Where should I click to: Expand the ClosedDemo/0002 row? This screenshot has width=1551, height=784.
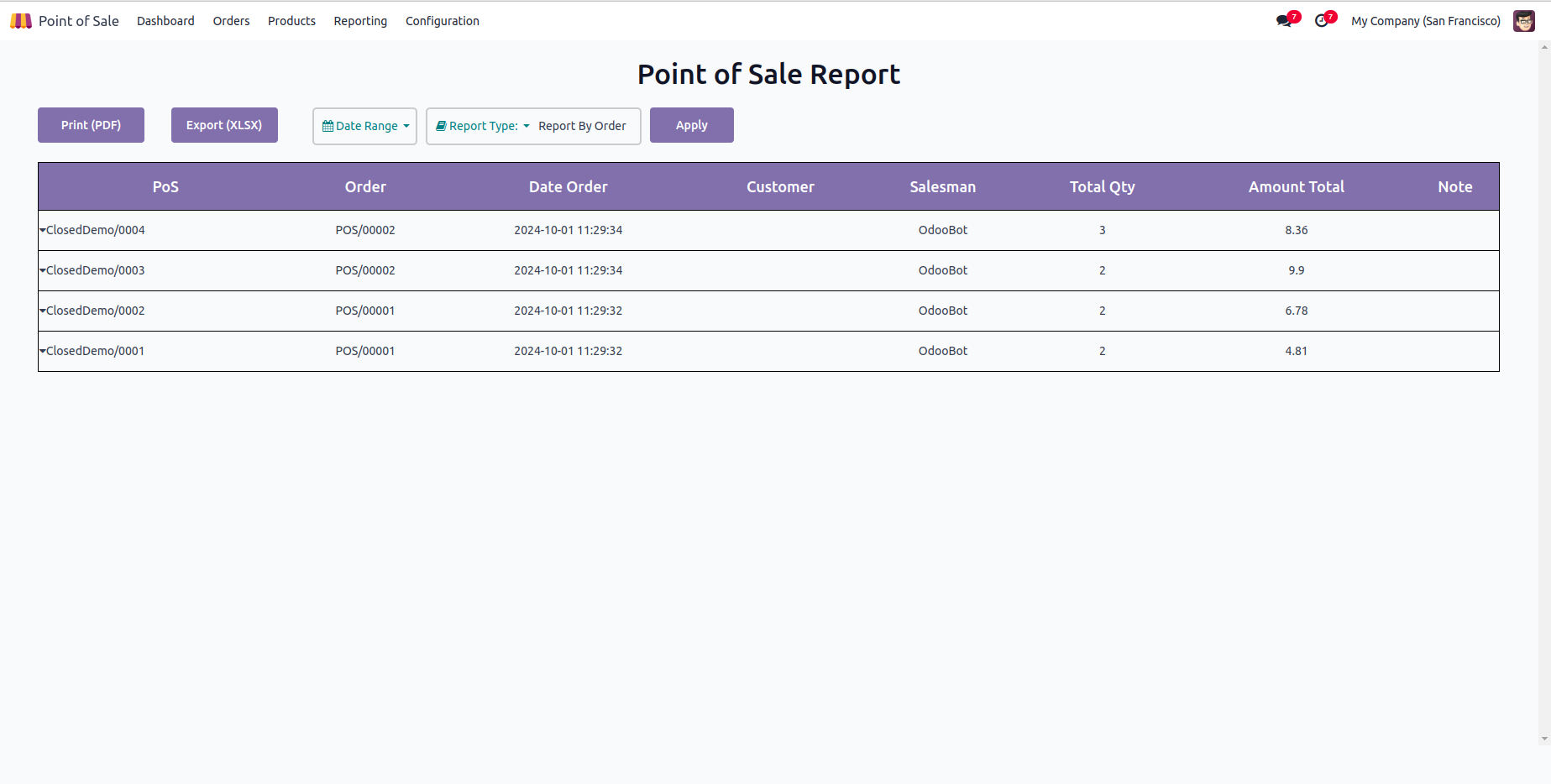[43, 311]
